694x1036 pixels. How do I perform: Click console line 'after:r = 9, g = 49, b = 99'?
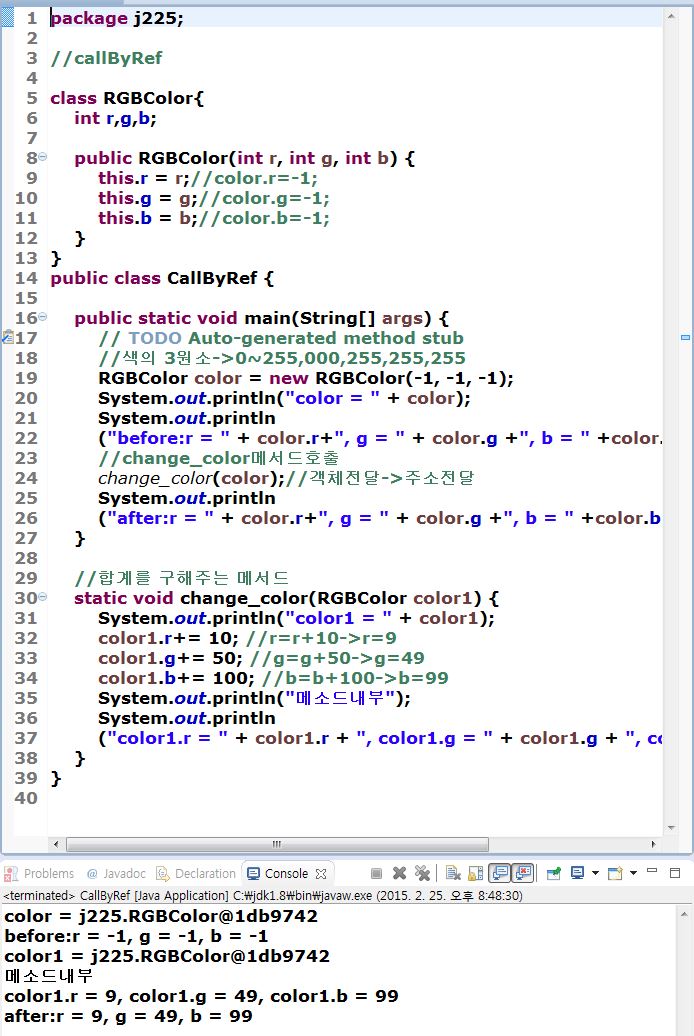coord(128,1016)
